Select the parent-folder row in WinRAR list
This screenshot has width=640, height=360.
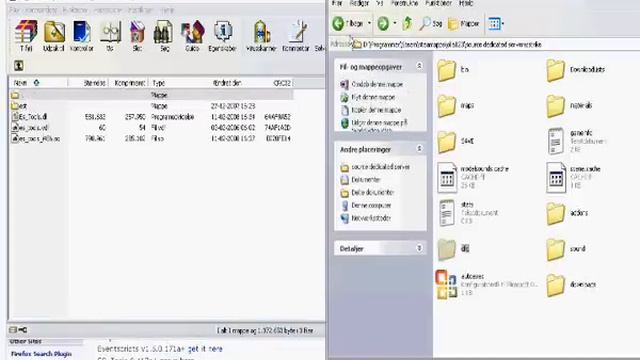151,95
